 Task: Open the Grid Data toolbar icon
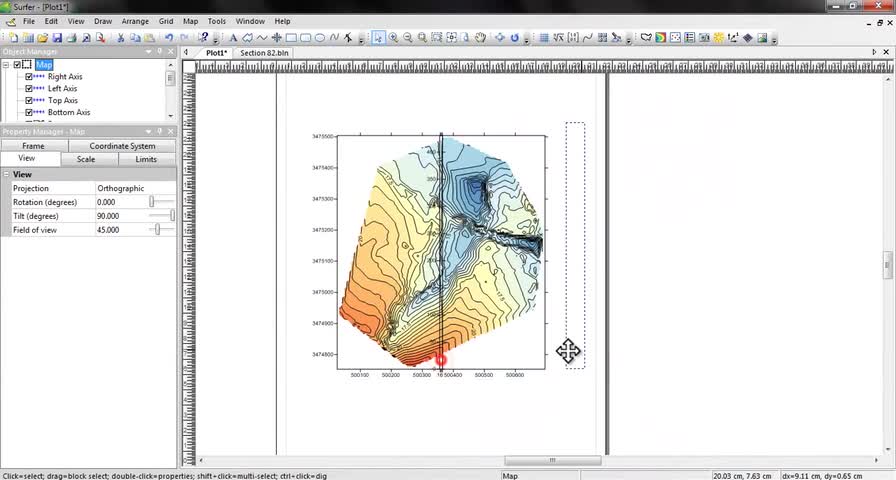pyautogui.click(x=544, y=38)
